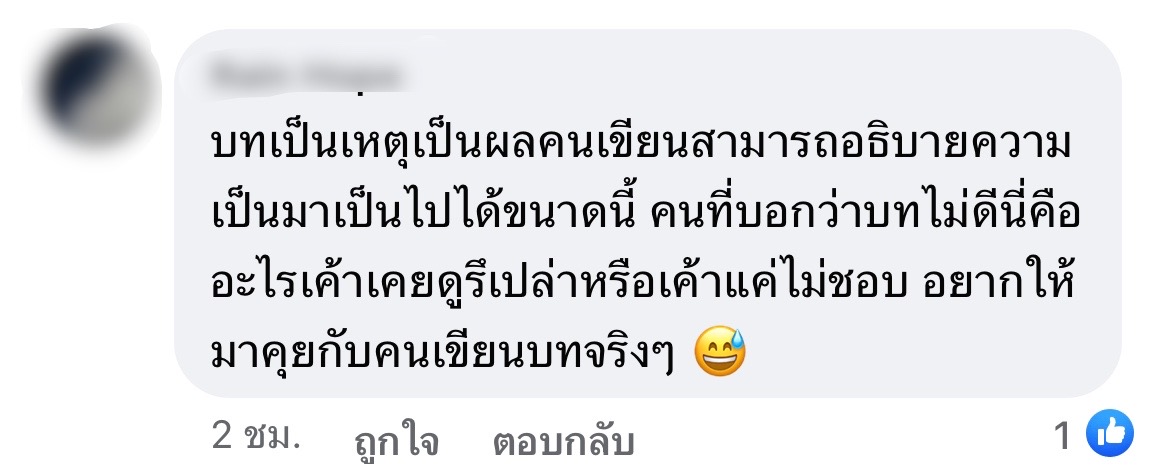Open the blurred commenter name link
Screen dimensions: 1170x473
304,75
